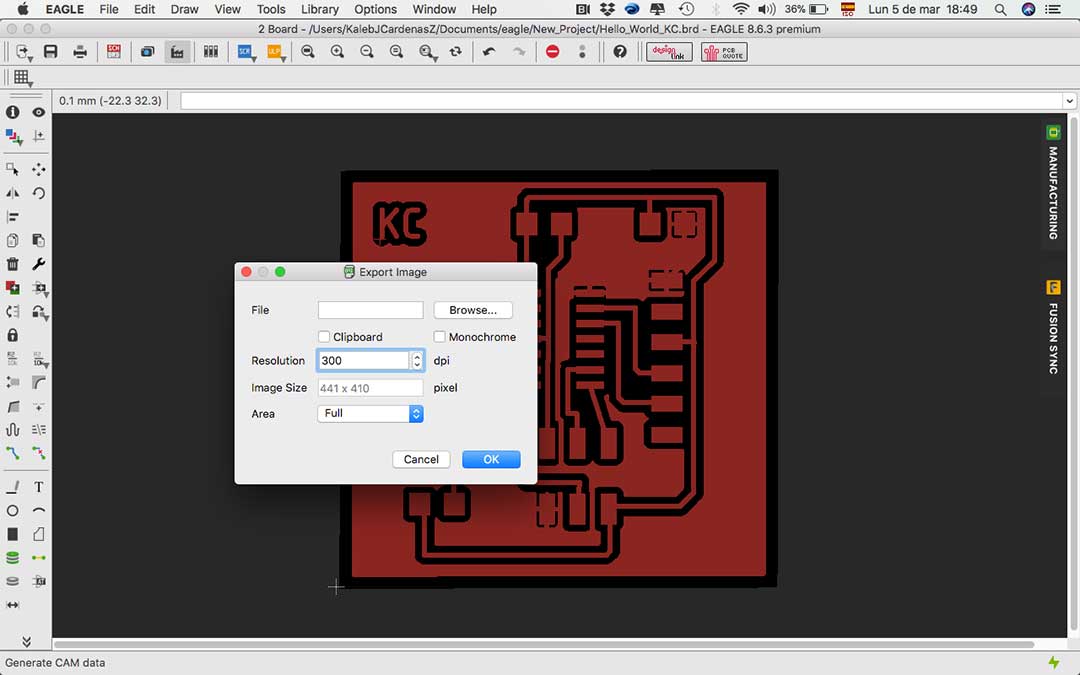Open the Tools menu in menu bar
This screenshot has height=675, width=1080.
point(271,9)
